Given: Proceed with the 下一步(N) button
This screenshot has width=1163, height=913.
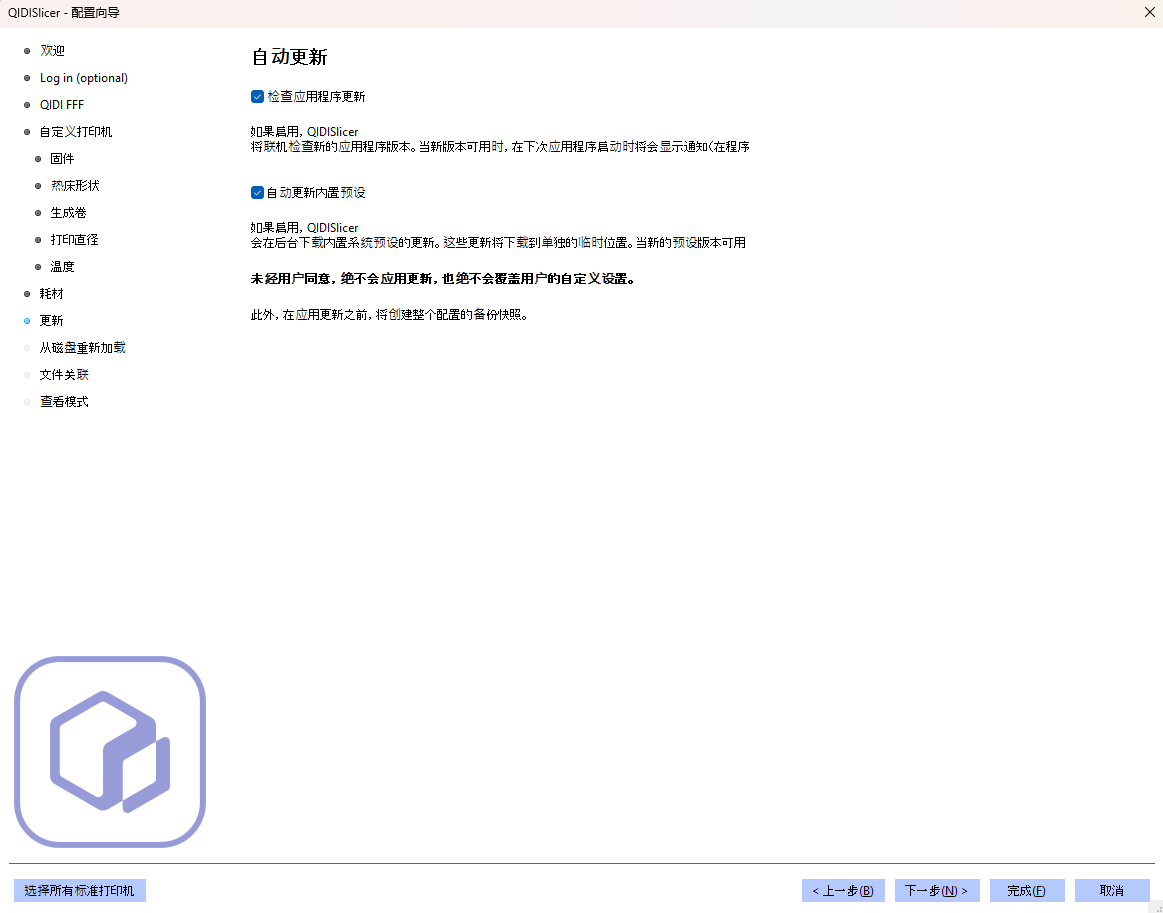Looking at the screenshot, I should [x=937, y=891].
